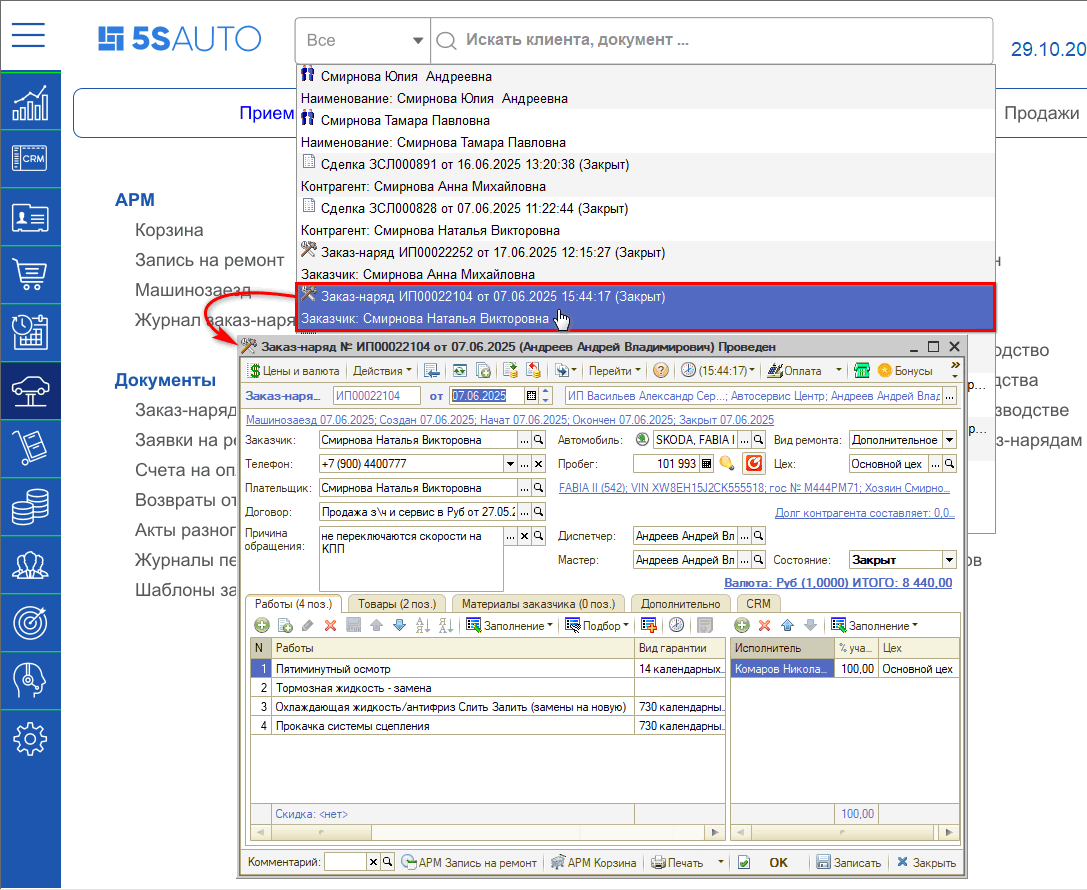Open the Дополнительно tab
The image size is (1087, 890).
(680, 604)
